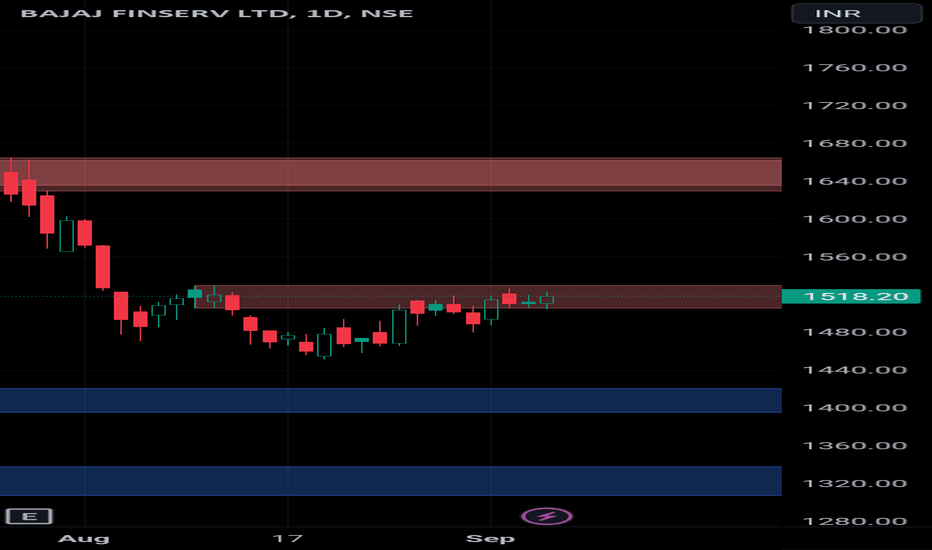
Task: Click the upper red resistance zone near 1640
Action: click(x=391, y=174)
